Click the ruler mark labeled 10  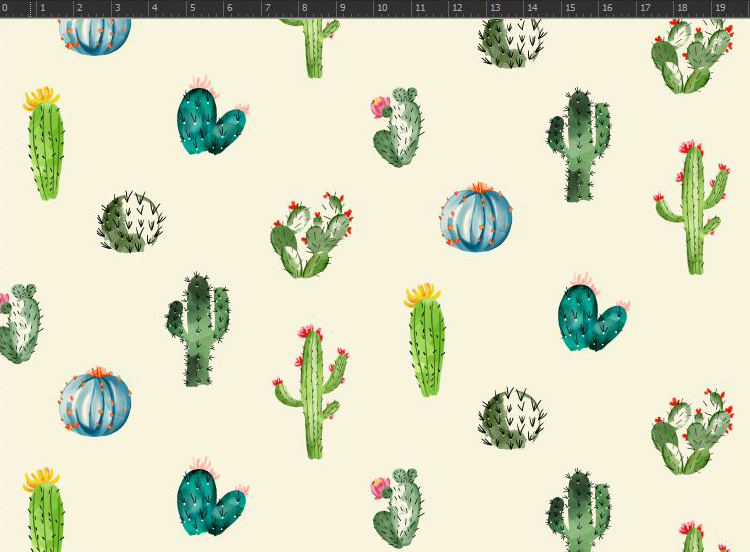pyautogui.click(x=382, y=8)
